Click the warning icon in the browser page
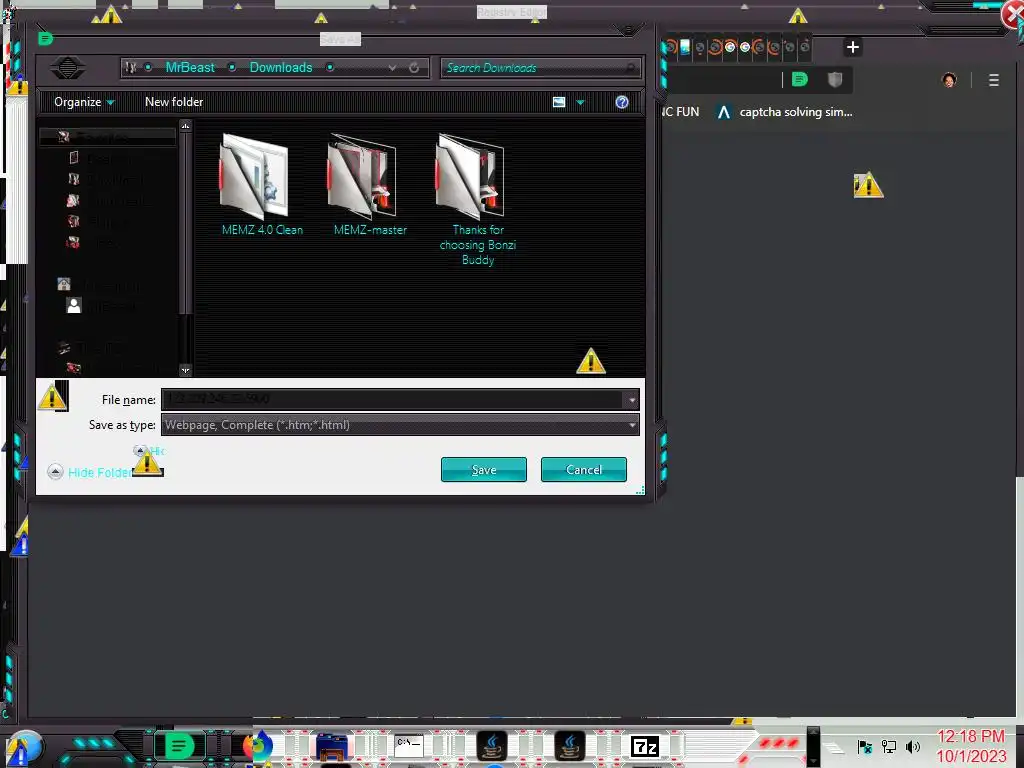This screenshot has width=1024, height=768. click(868, 185)
